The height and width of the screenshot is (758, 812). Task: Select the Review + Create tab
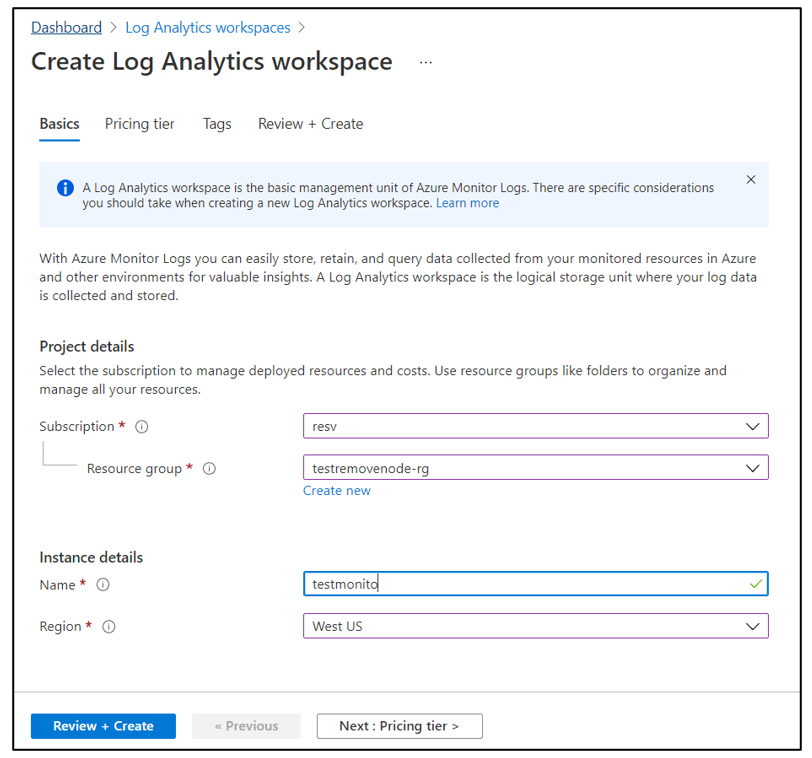(x=310, y=124)
